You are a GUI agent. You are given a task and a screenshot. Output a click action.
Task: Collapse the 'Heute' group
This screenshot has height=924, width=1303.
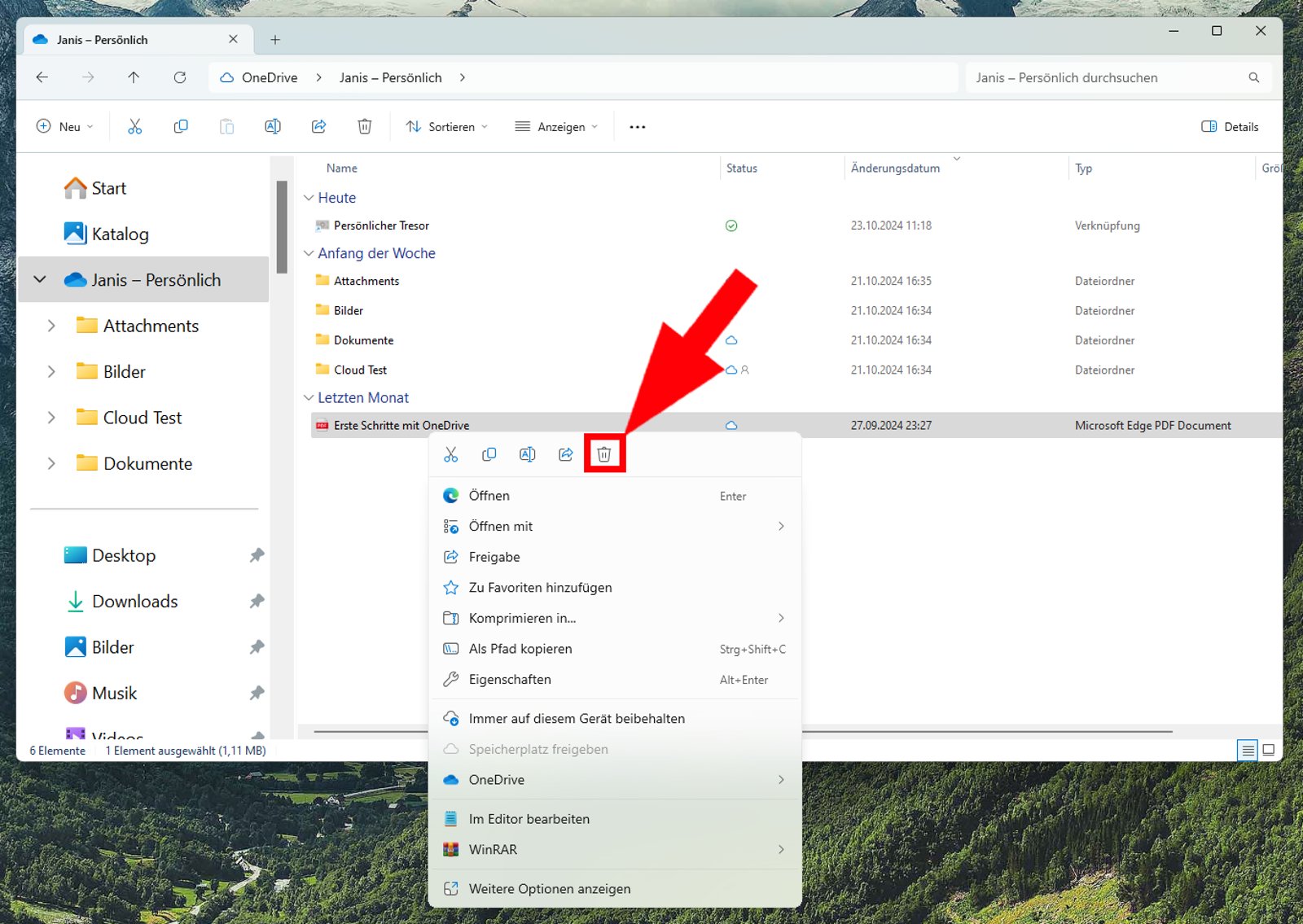(x=309, y=197)
